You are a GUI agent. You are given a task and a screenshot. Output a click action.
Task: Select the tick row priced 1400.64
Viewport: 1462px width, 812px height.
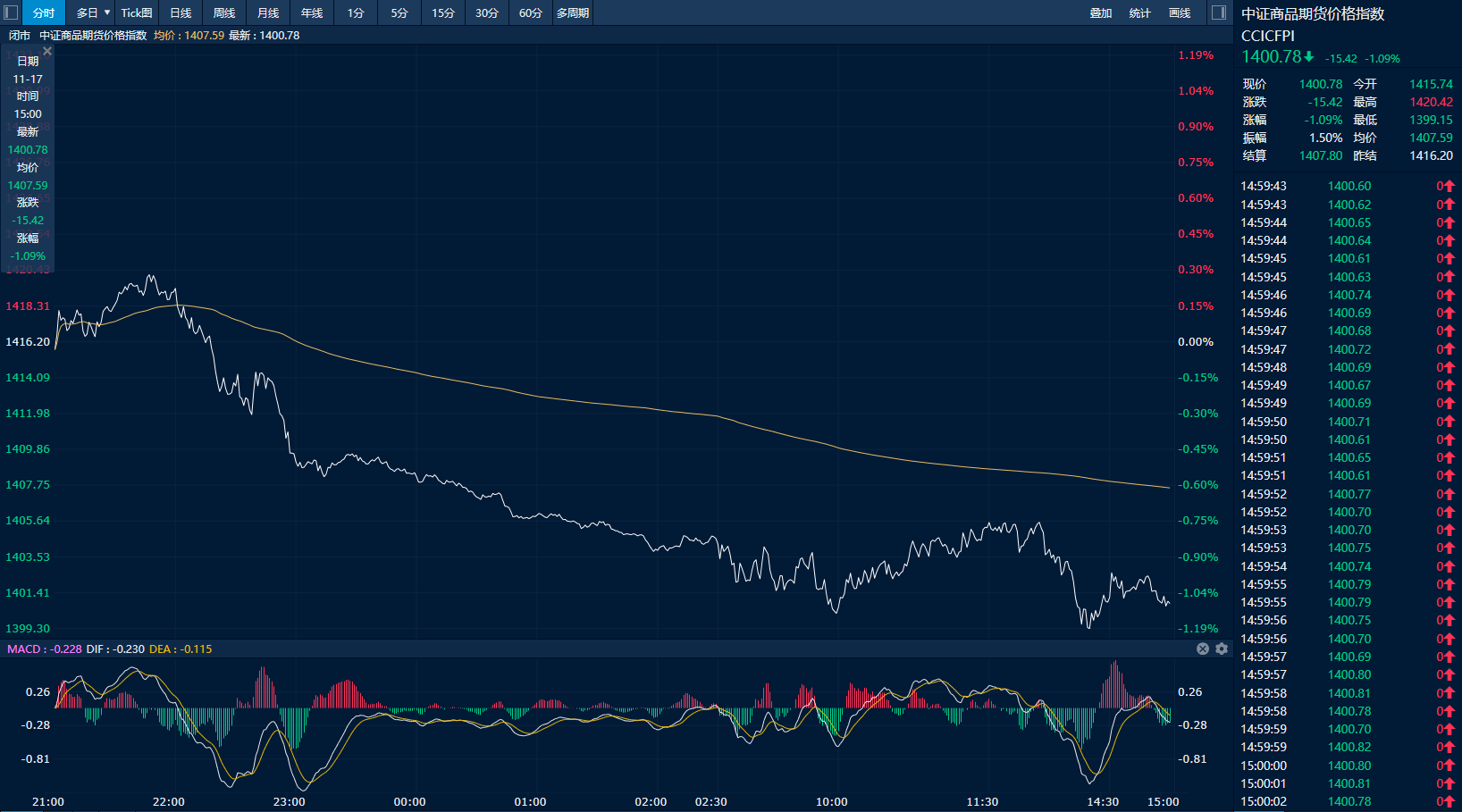coord(1348,240)
